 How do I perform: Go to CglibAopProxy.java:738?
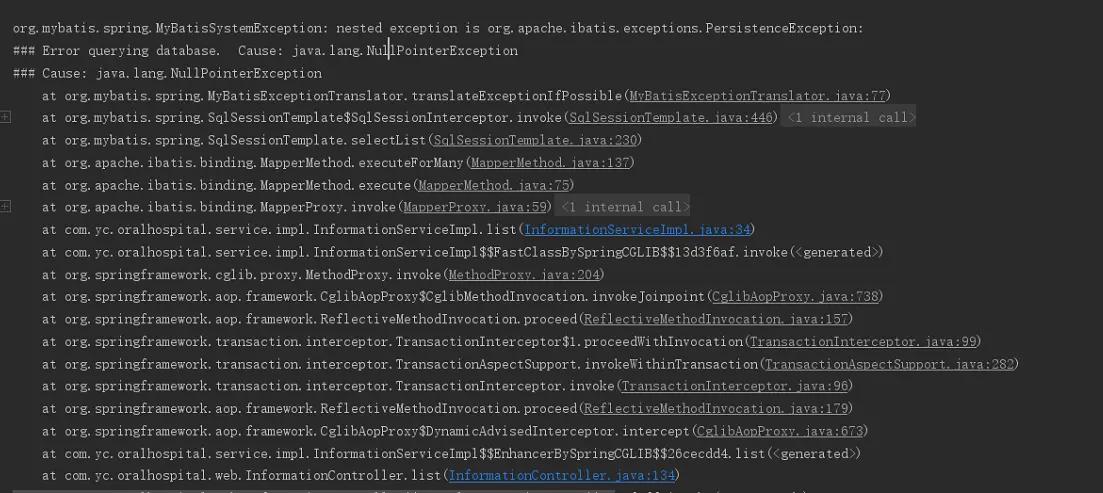point(795,297)
